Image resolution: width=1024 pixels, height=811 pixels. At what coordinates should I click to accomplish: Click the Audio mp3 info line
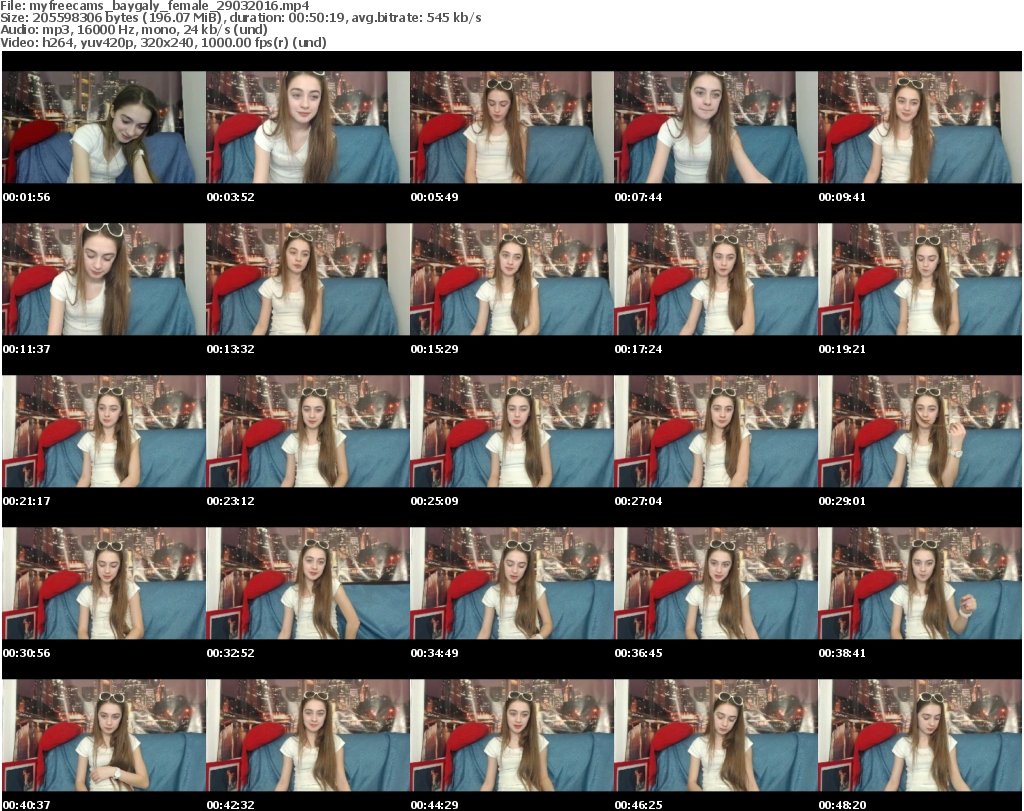(134, 30)
